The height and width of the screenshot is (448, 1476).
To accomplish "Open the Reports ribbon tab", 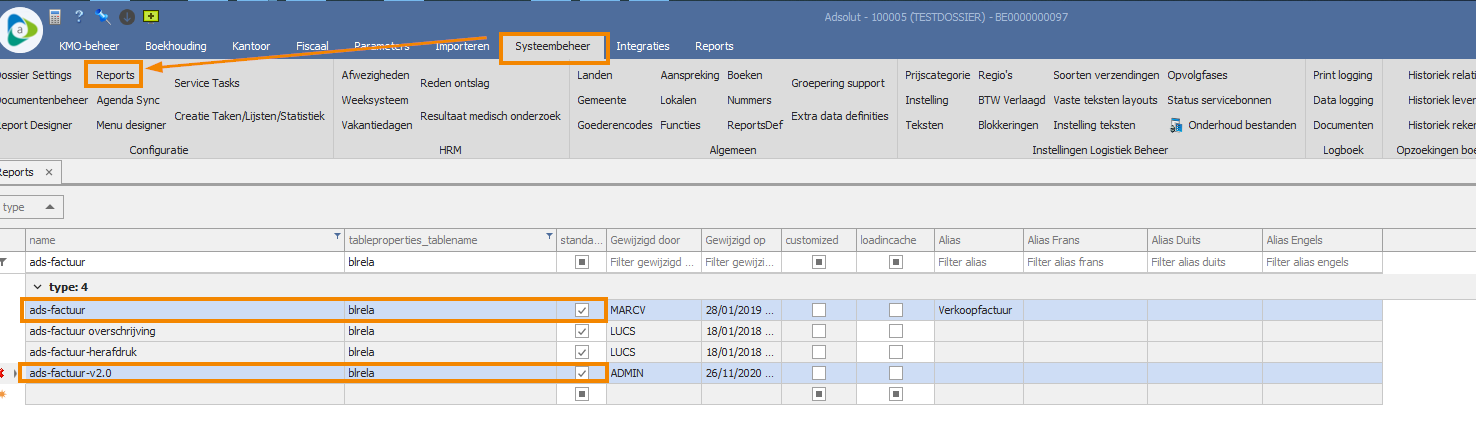I will 714,46.
